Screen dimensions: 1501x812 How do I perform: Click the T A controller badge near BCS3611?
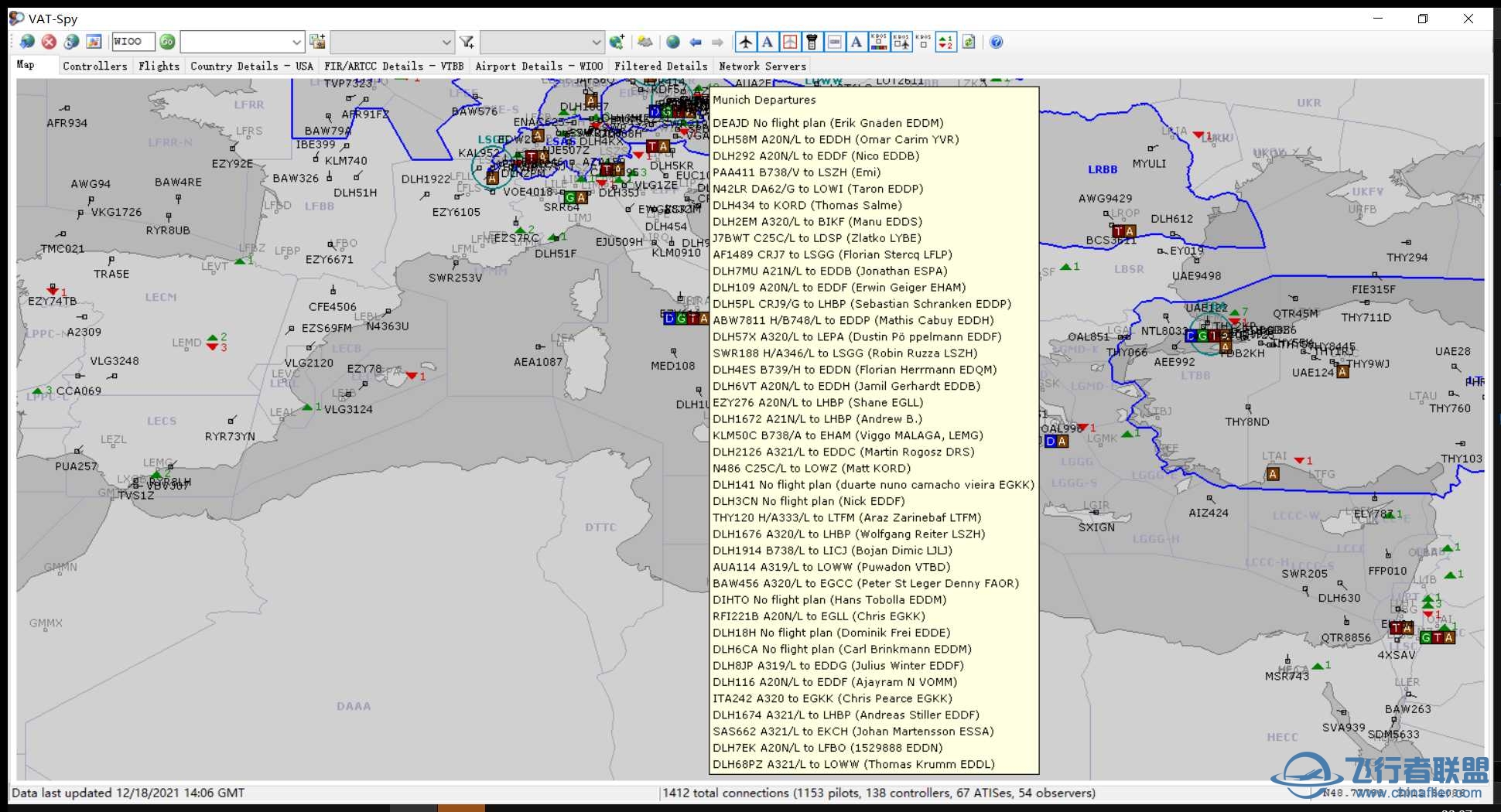coord(1123,231)
